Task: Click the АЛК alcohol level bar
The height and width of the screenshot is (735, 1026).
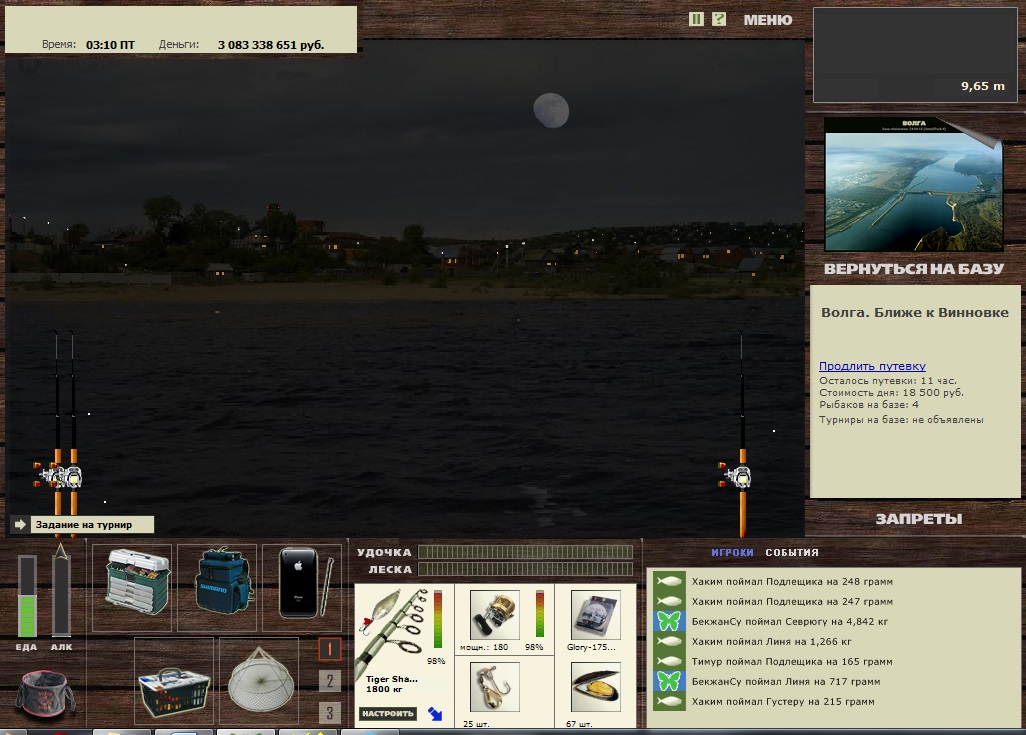Action: (x=61, y=596)
